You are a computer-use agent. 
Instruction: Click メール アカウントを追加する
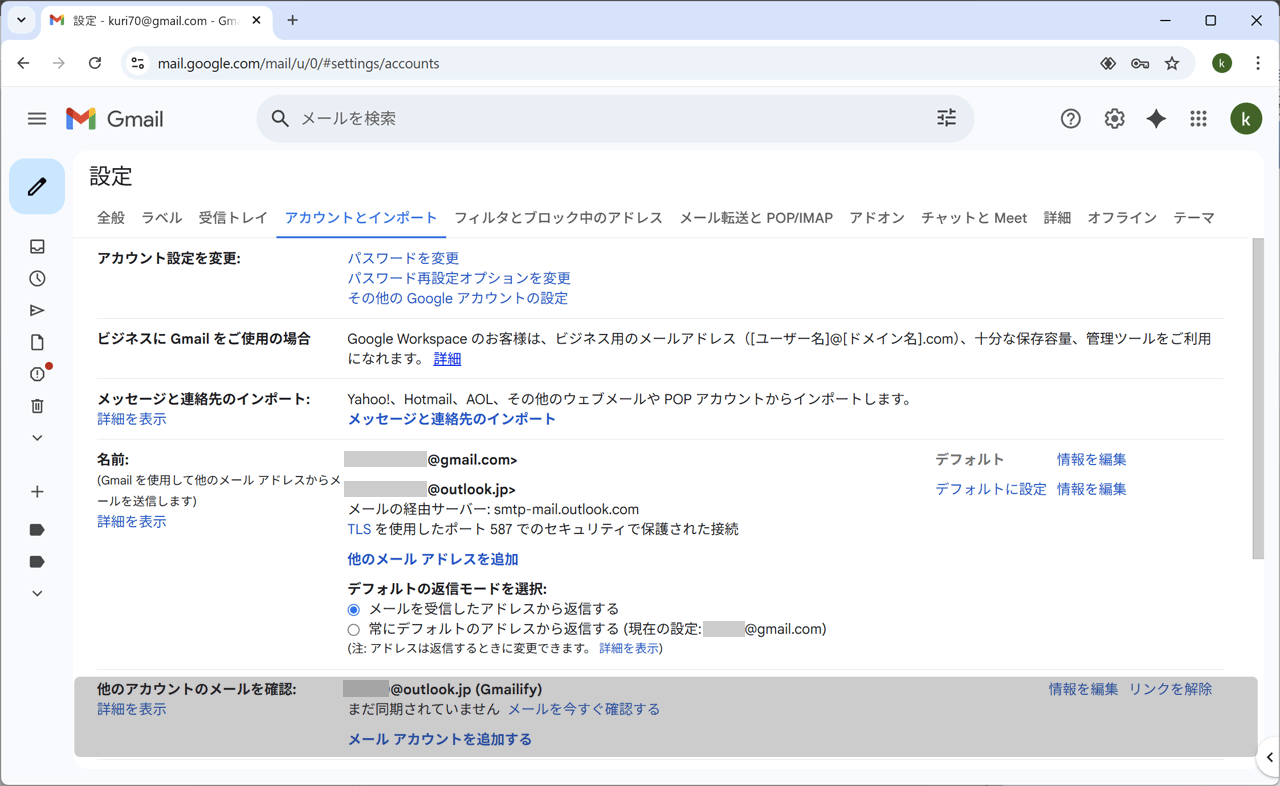[439, 739]
